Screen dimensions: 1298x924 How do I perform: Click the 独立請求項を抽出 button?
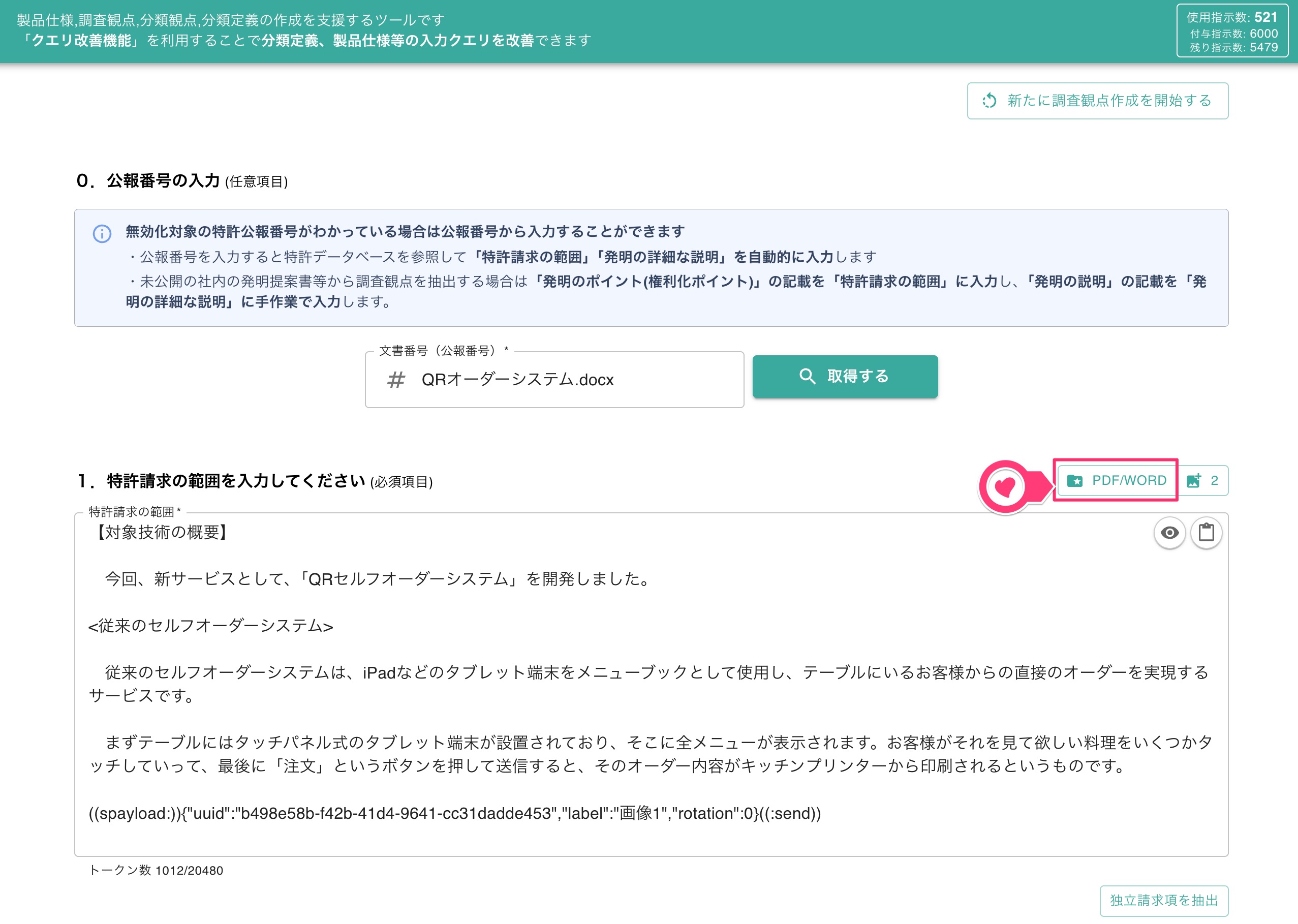pos(1164,900)
